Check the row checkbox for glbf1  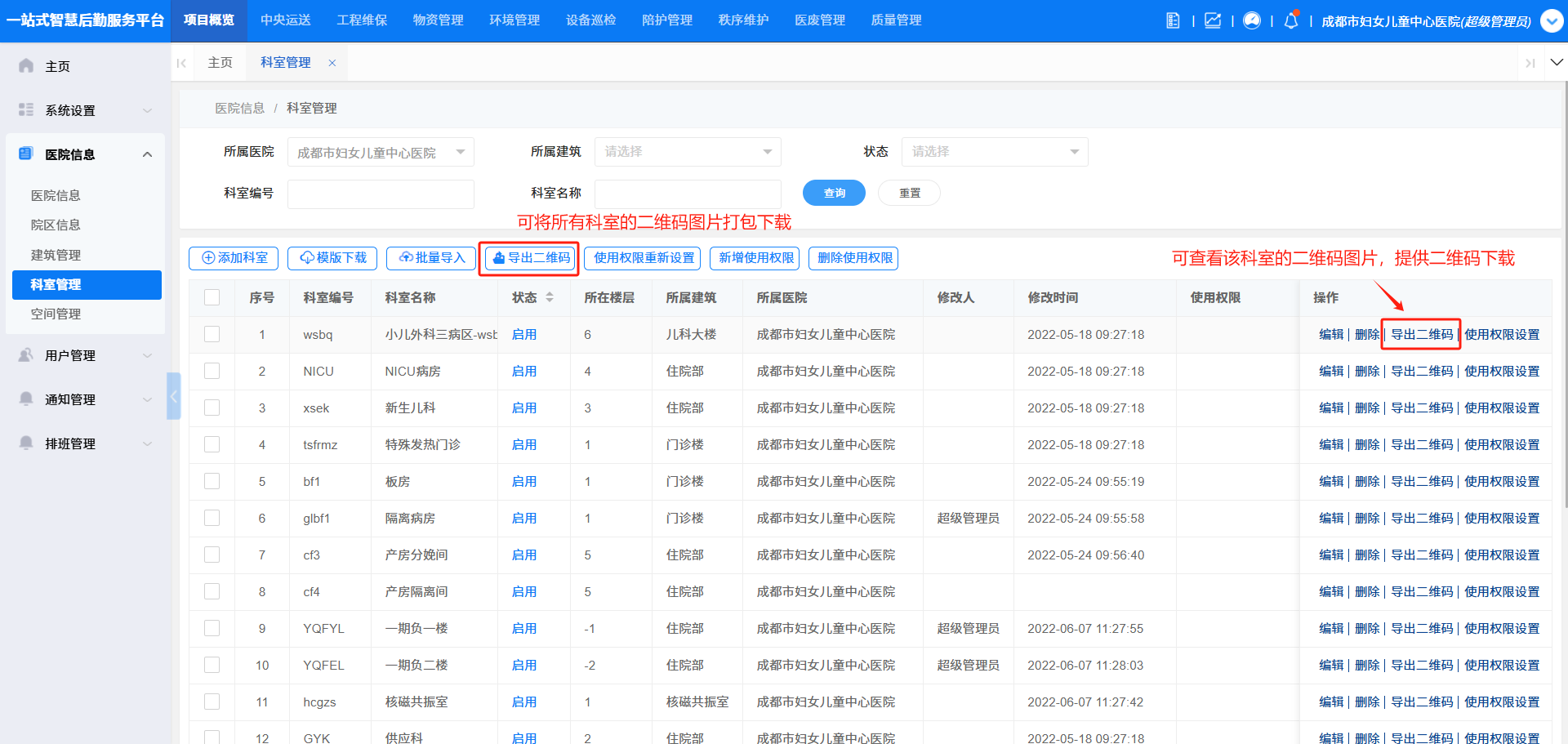(x=212, y=518)
